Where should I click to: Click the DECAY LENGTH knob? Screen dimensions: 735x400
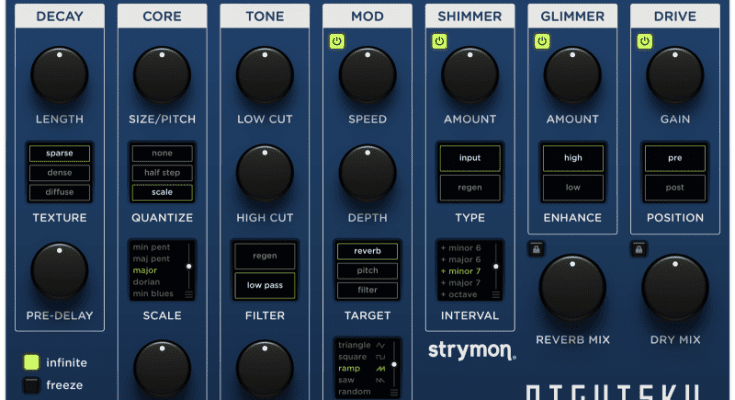pyautogui.click(x=59, y=74)
